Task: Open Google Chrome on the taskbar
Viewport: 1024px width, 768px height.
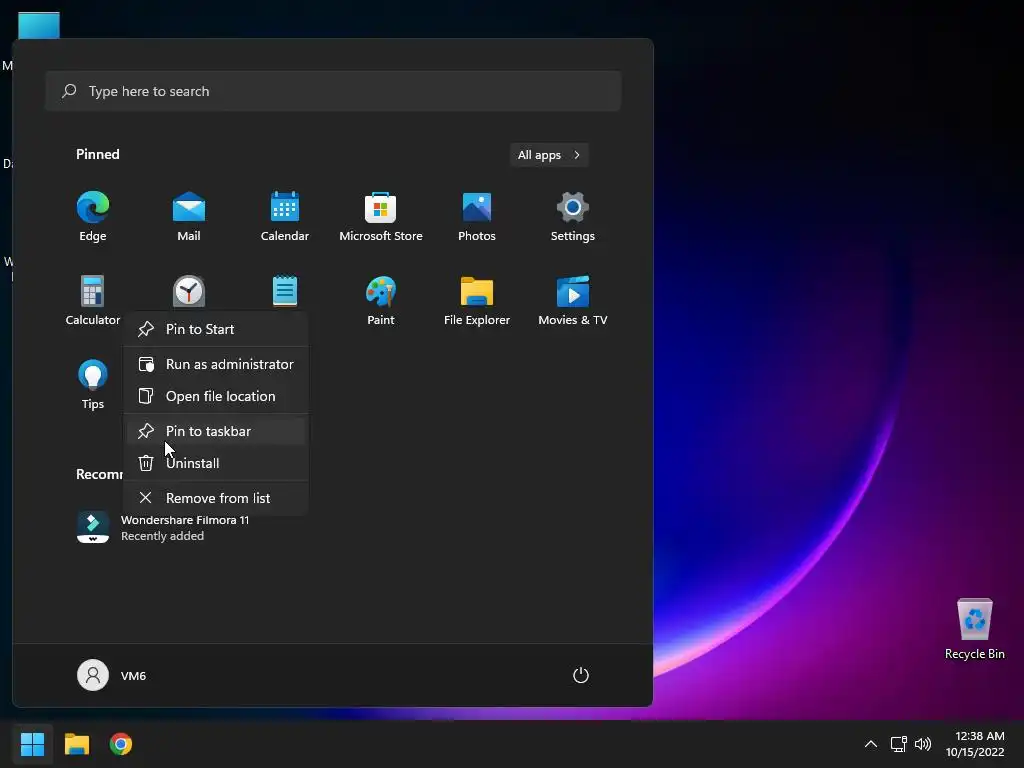Action: [x=121, y=744]
